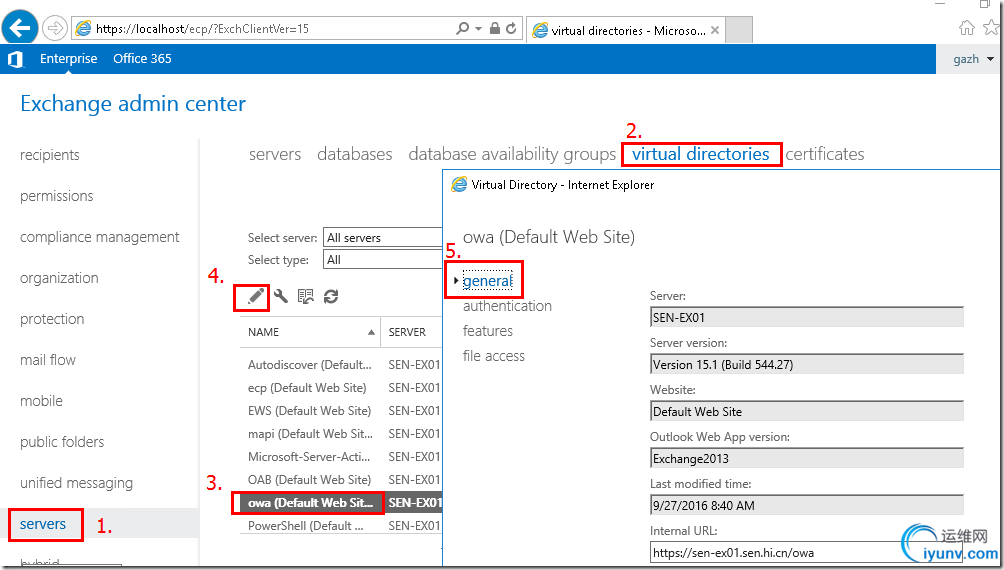Screen dimensions: 1004x570
Task: Click the Exchange admin center heading
Action: coord(133,104)
